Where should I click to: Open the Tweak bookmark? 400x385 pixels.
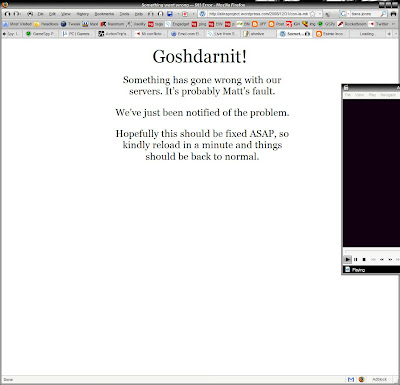(x=71, y=24)
